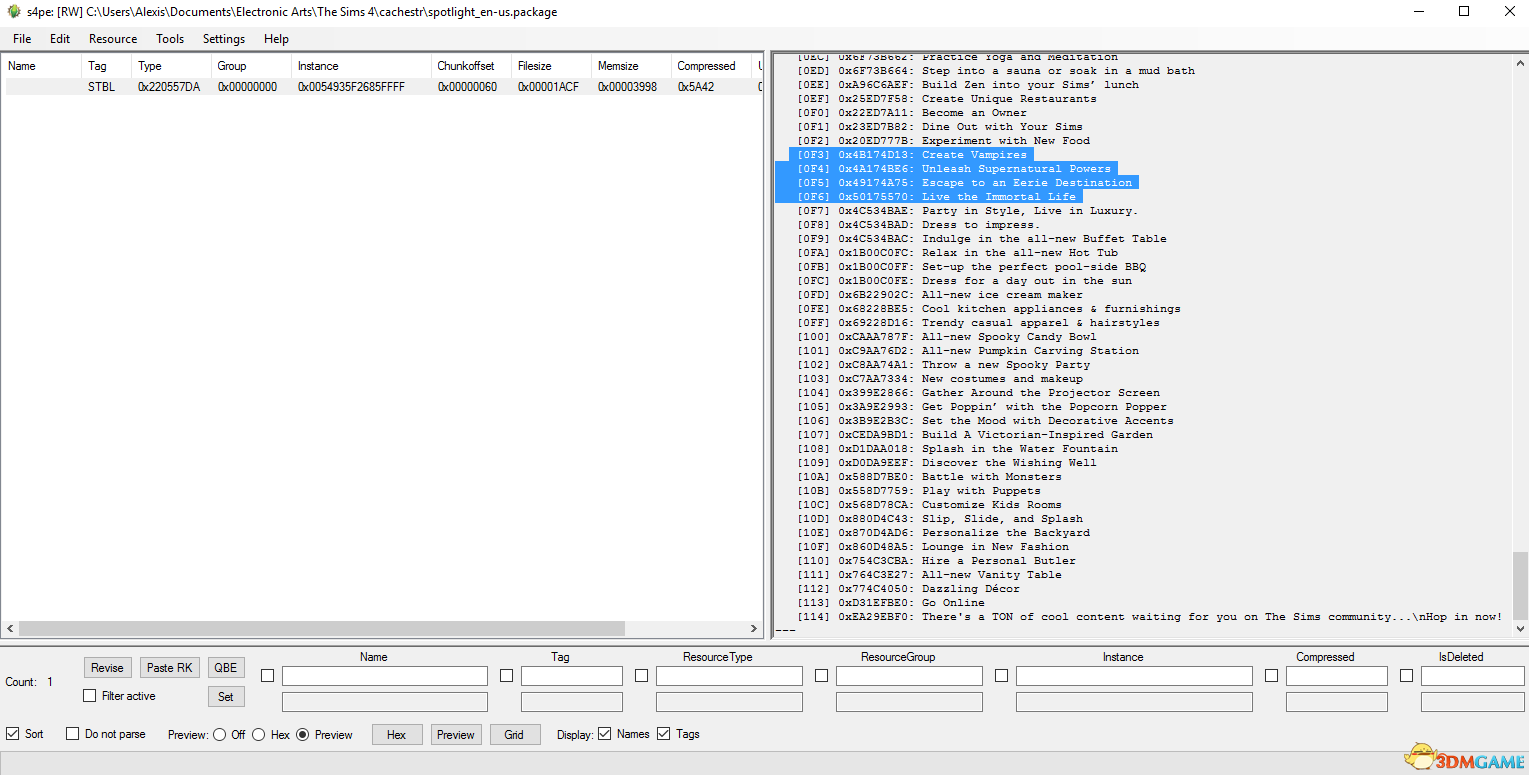The width and height of the screenshot is (1529, 775).
Task: Sort by the Type column header
Action: 172,66
